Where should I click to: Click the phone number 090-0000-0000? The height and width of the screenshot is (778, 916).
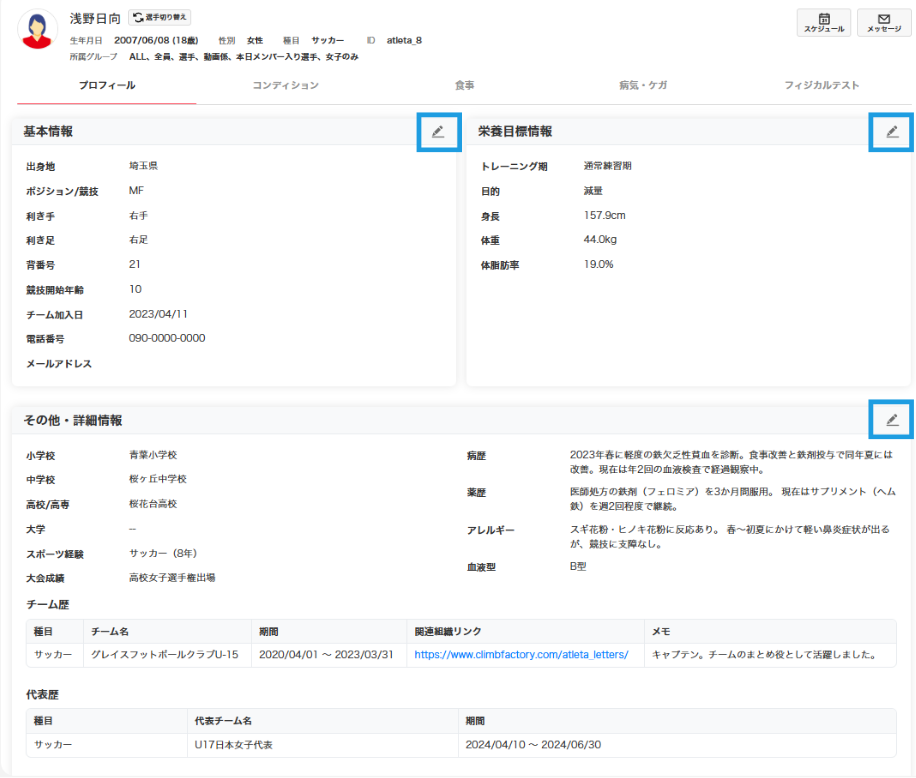(167, 338)
